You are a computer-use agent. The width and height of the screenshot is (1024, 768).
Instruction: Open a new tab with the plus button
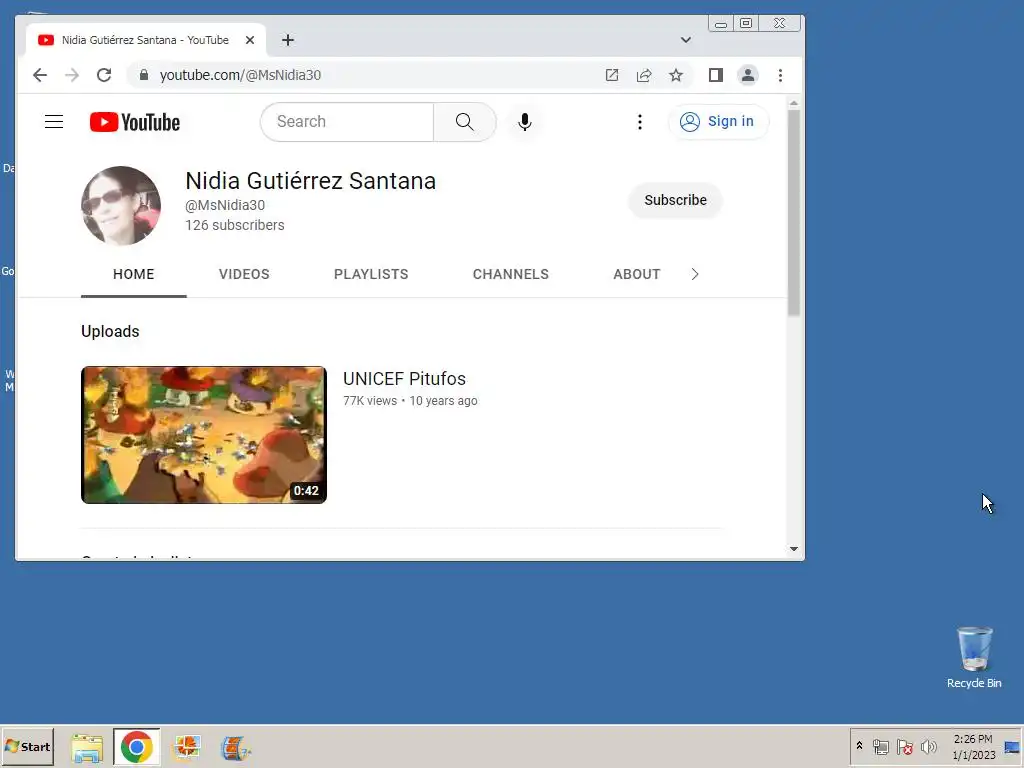(x=288, y=40)
